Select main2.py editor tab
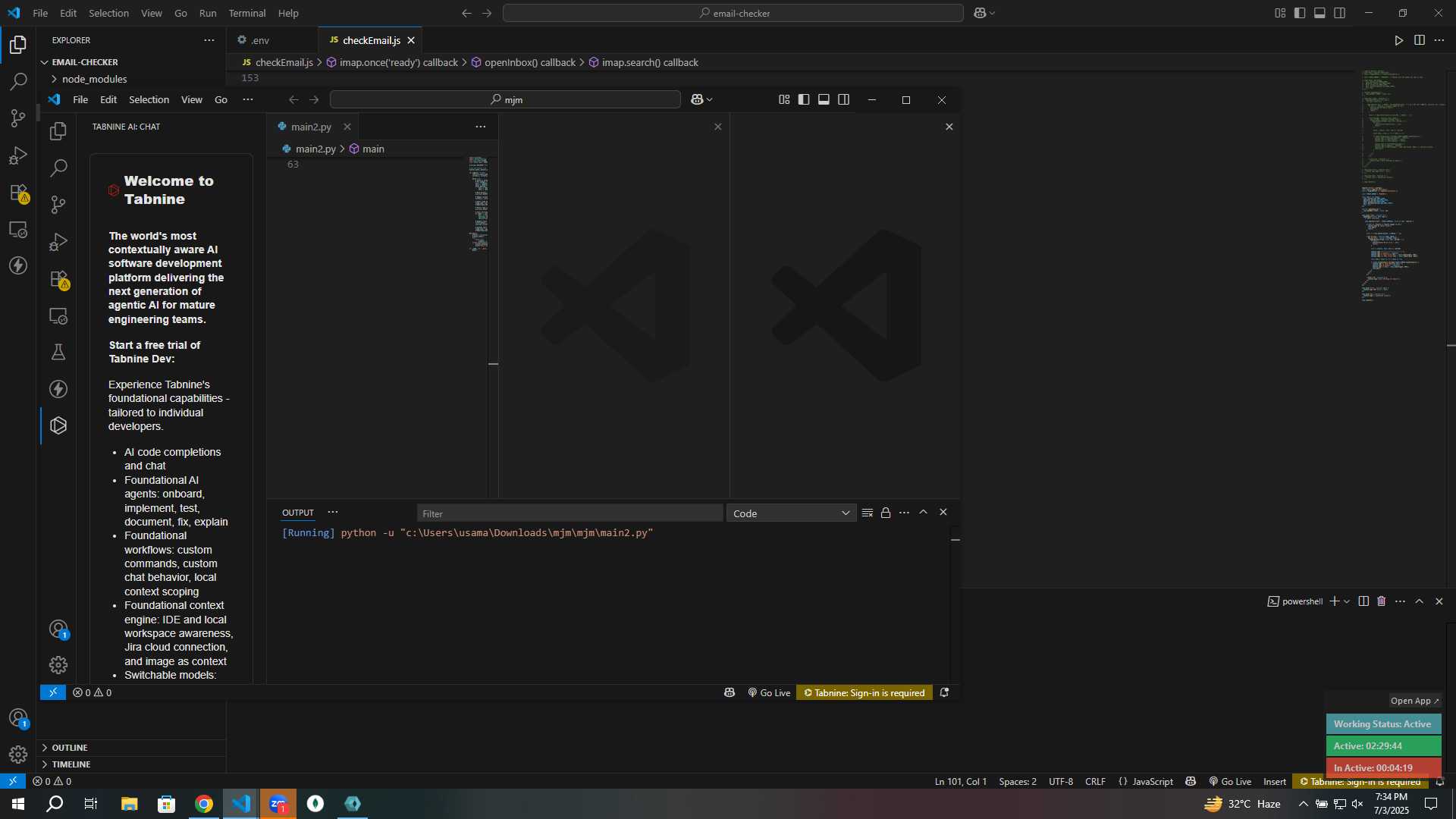 click(311, 127)
